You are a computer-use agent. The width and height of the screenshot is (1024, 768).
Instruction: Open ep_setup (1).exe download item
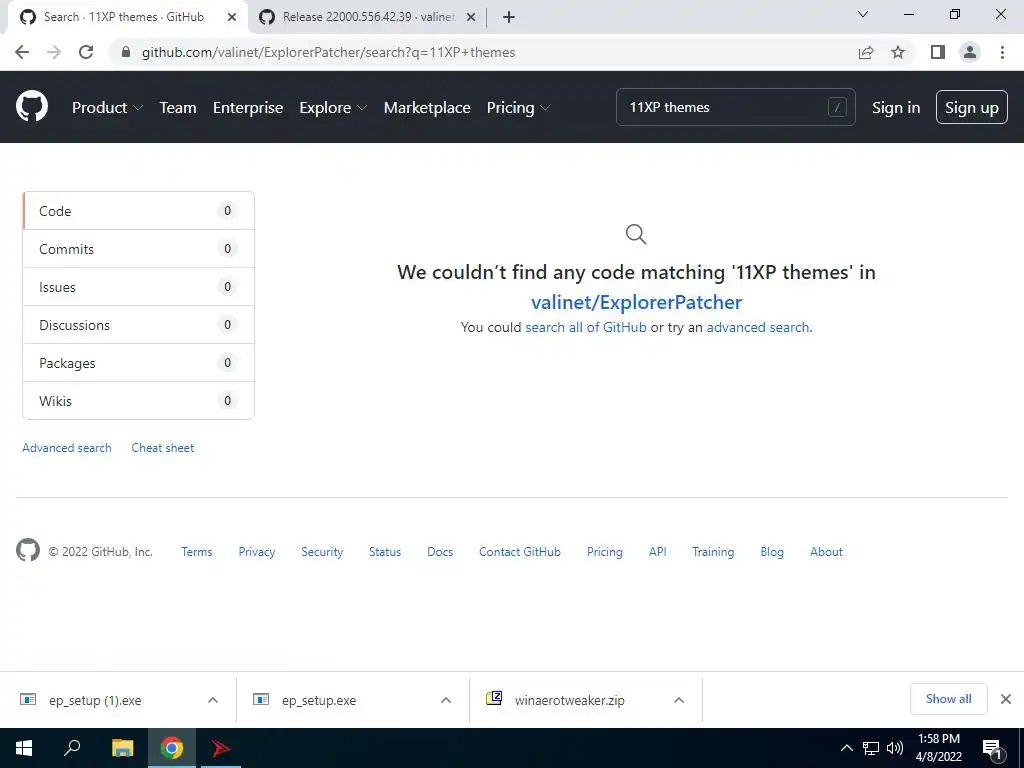pyautogui.click(x=95, y=700)
